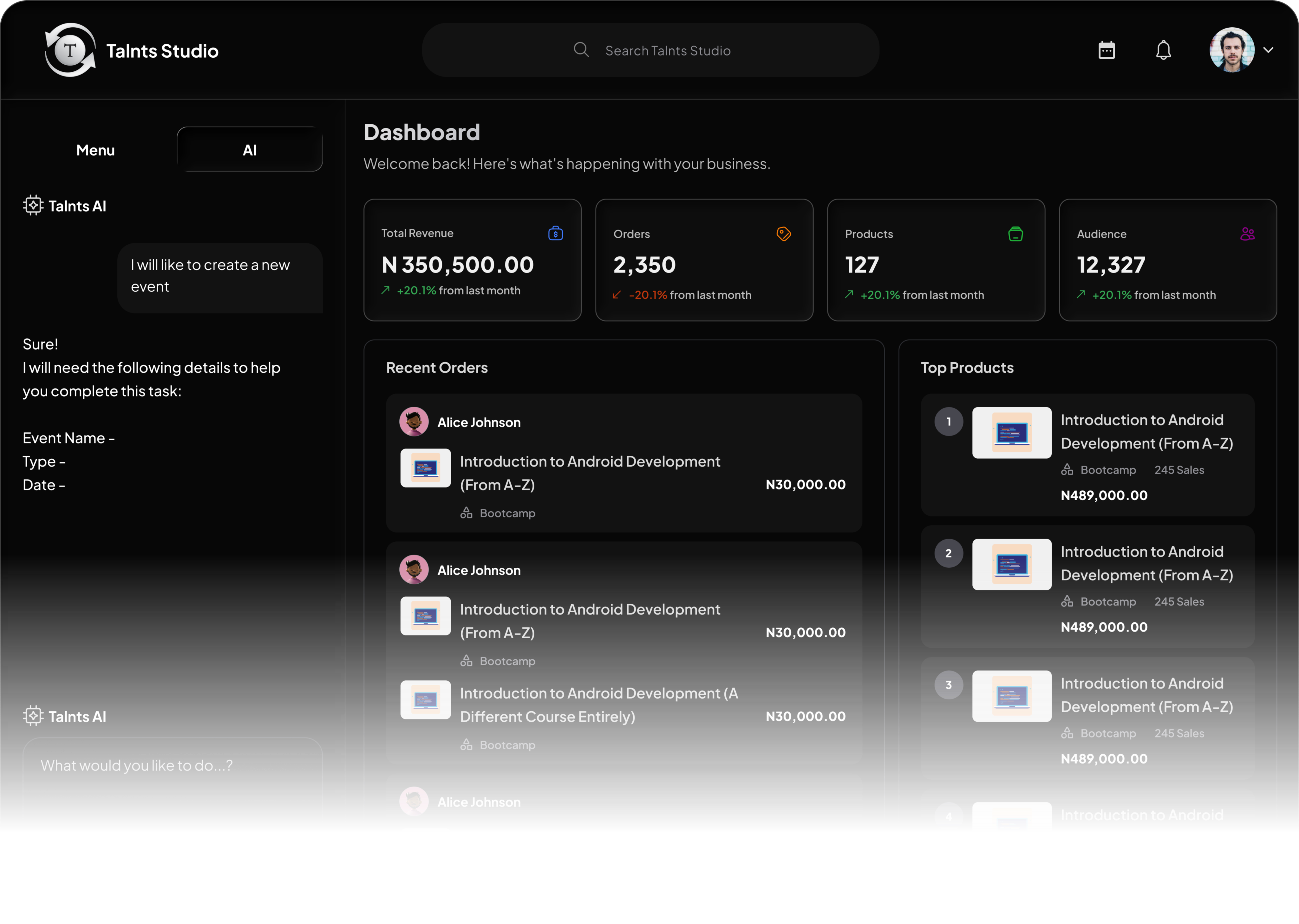Screen dimensions: 1299x924
Task: Click the course thumbnail in Alice Johnson's first order
Action: click(425, 468)
